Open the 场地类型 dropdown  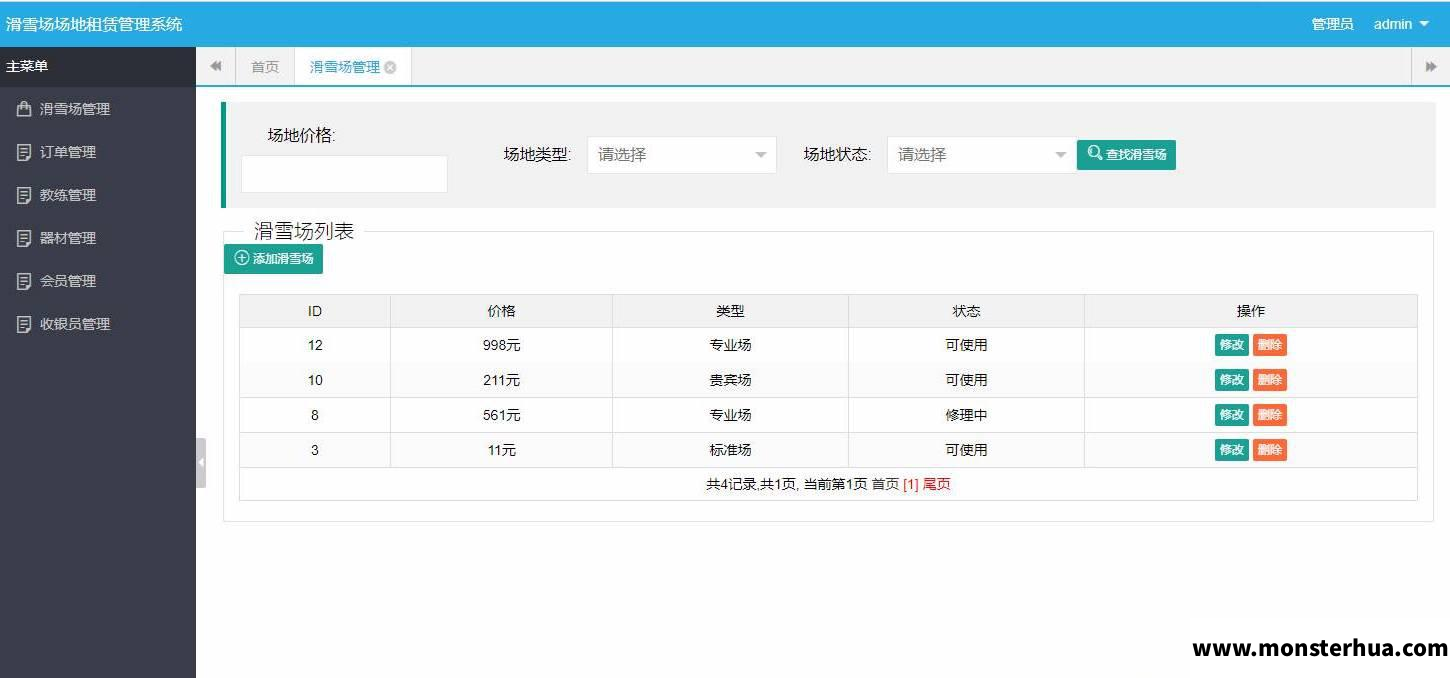tap(682, 155)
